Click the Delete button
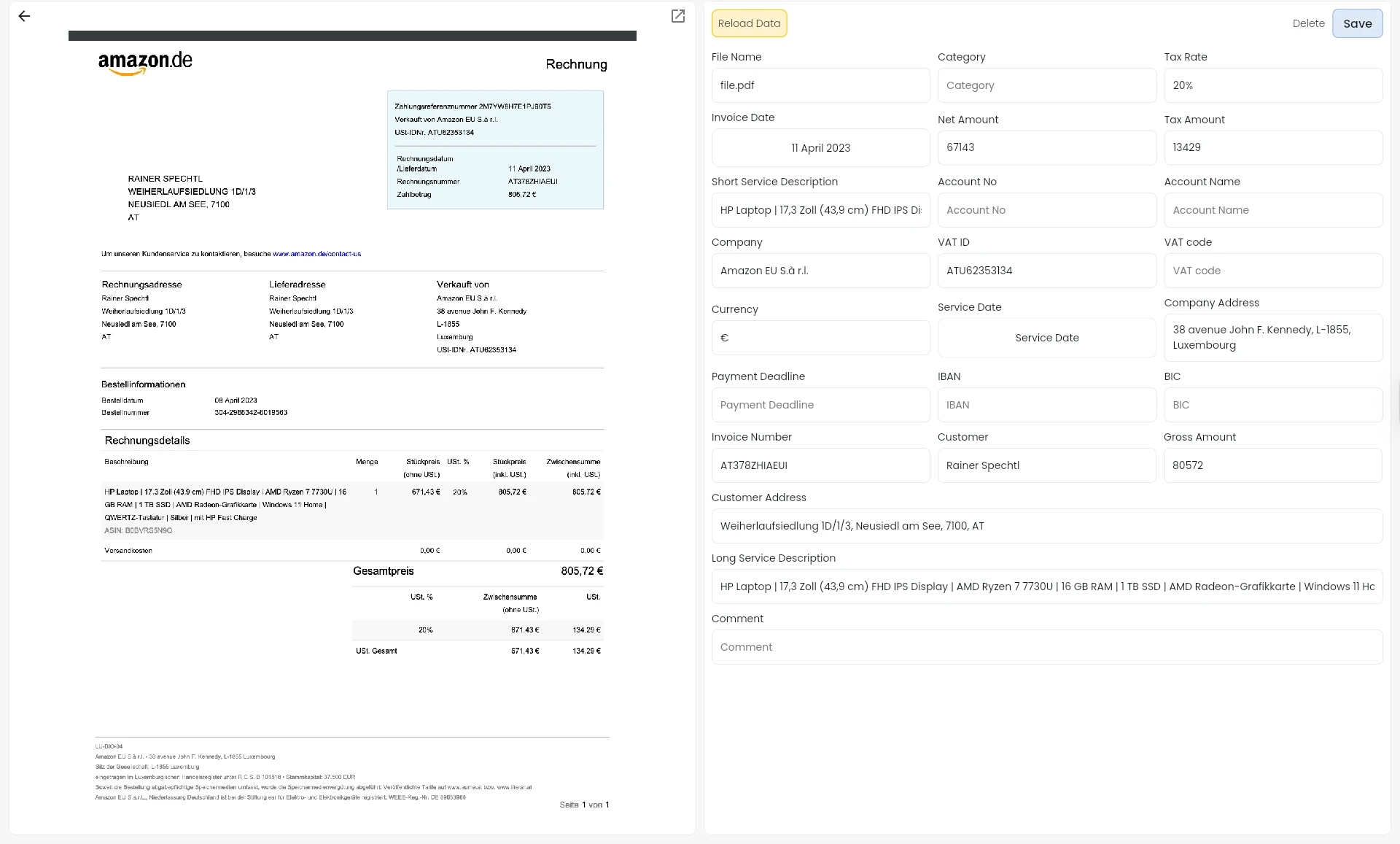 (1308, 23)
